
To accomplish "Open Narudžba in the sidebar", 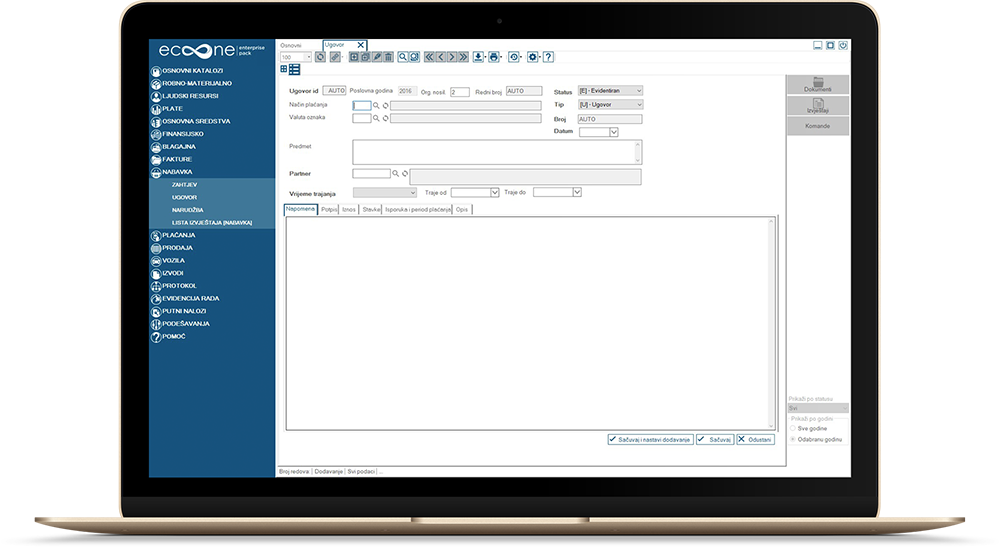I will (x=188, y=210).
